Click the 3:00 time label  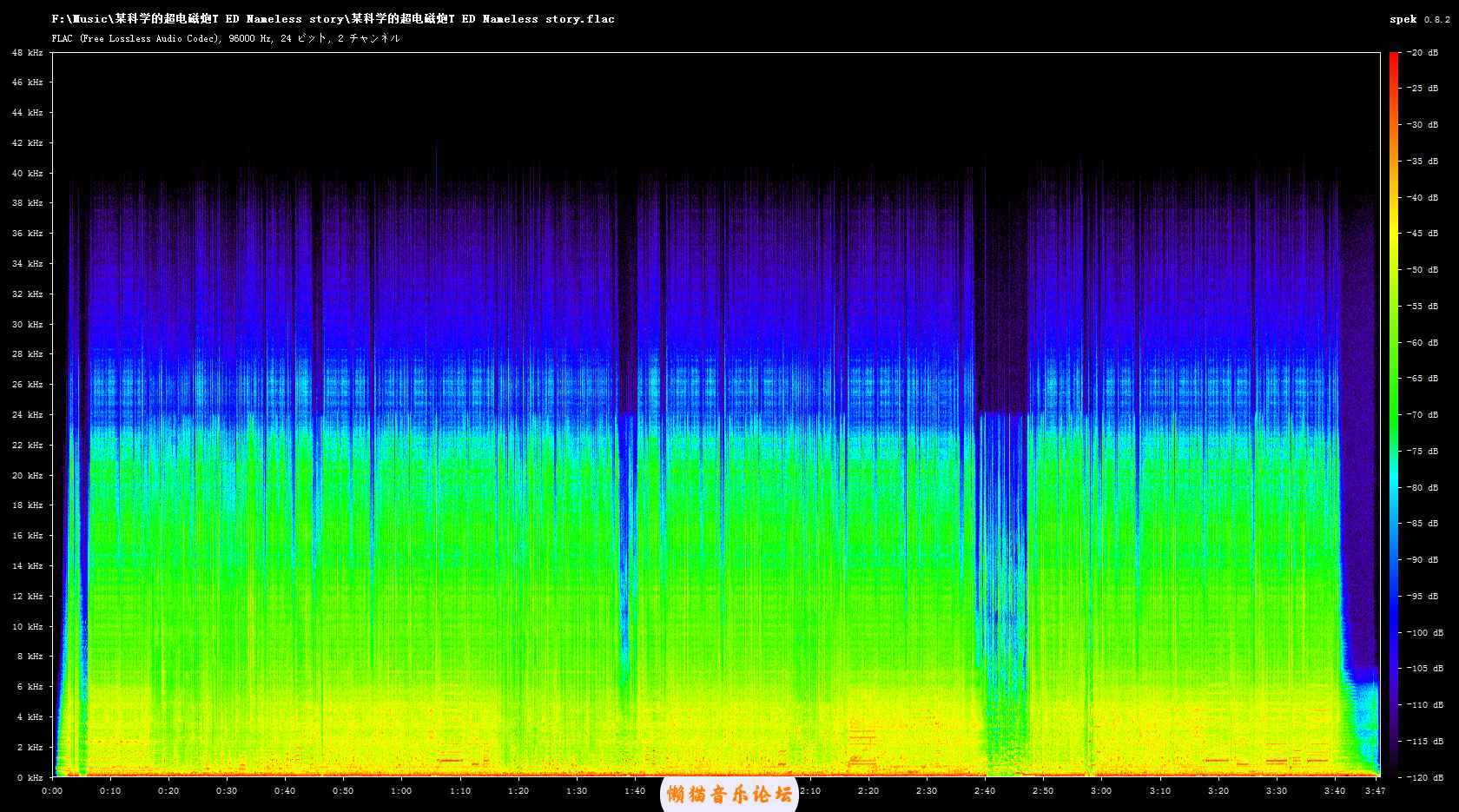1101,790
